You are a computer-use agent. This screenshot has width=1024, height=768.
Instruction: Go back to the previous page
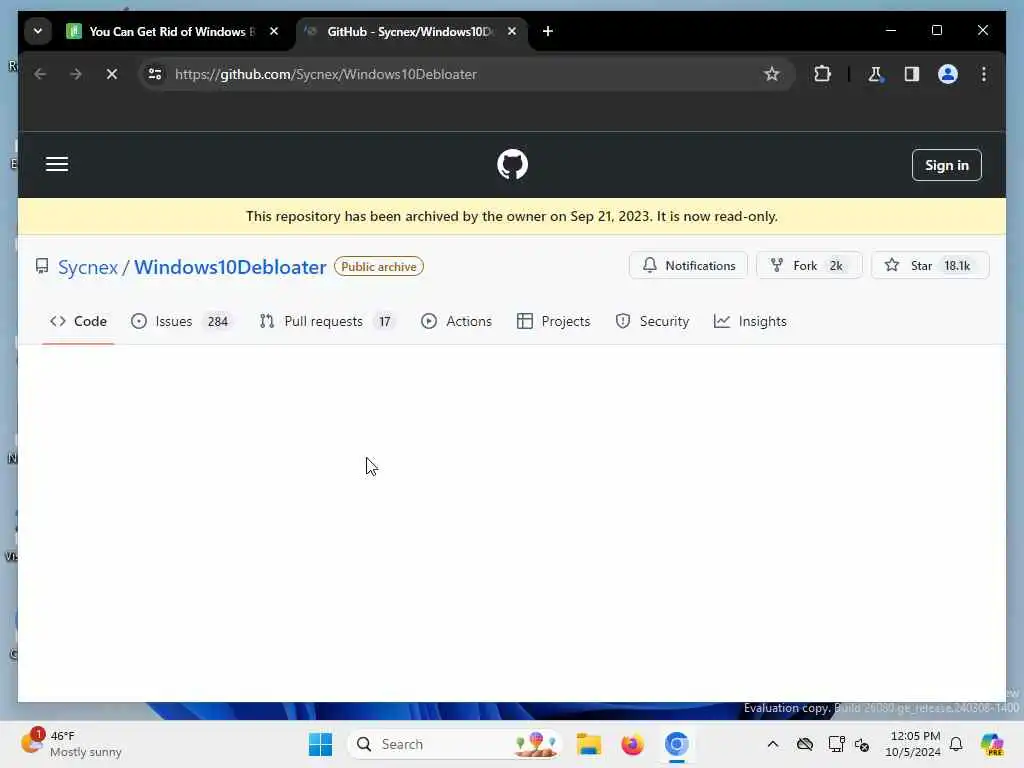(x=40, y=74)
